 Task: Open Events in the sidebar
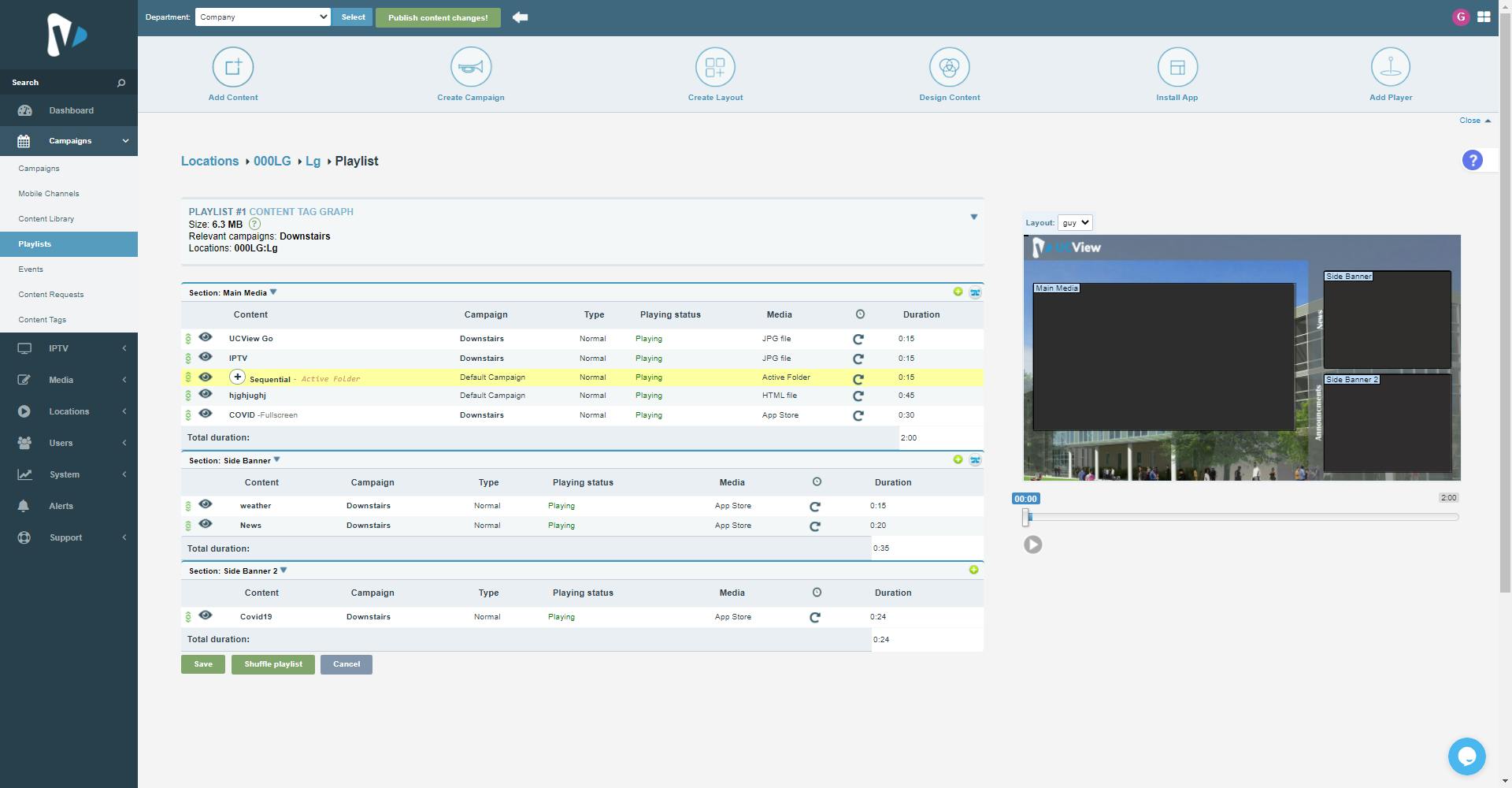(31, 269)
